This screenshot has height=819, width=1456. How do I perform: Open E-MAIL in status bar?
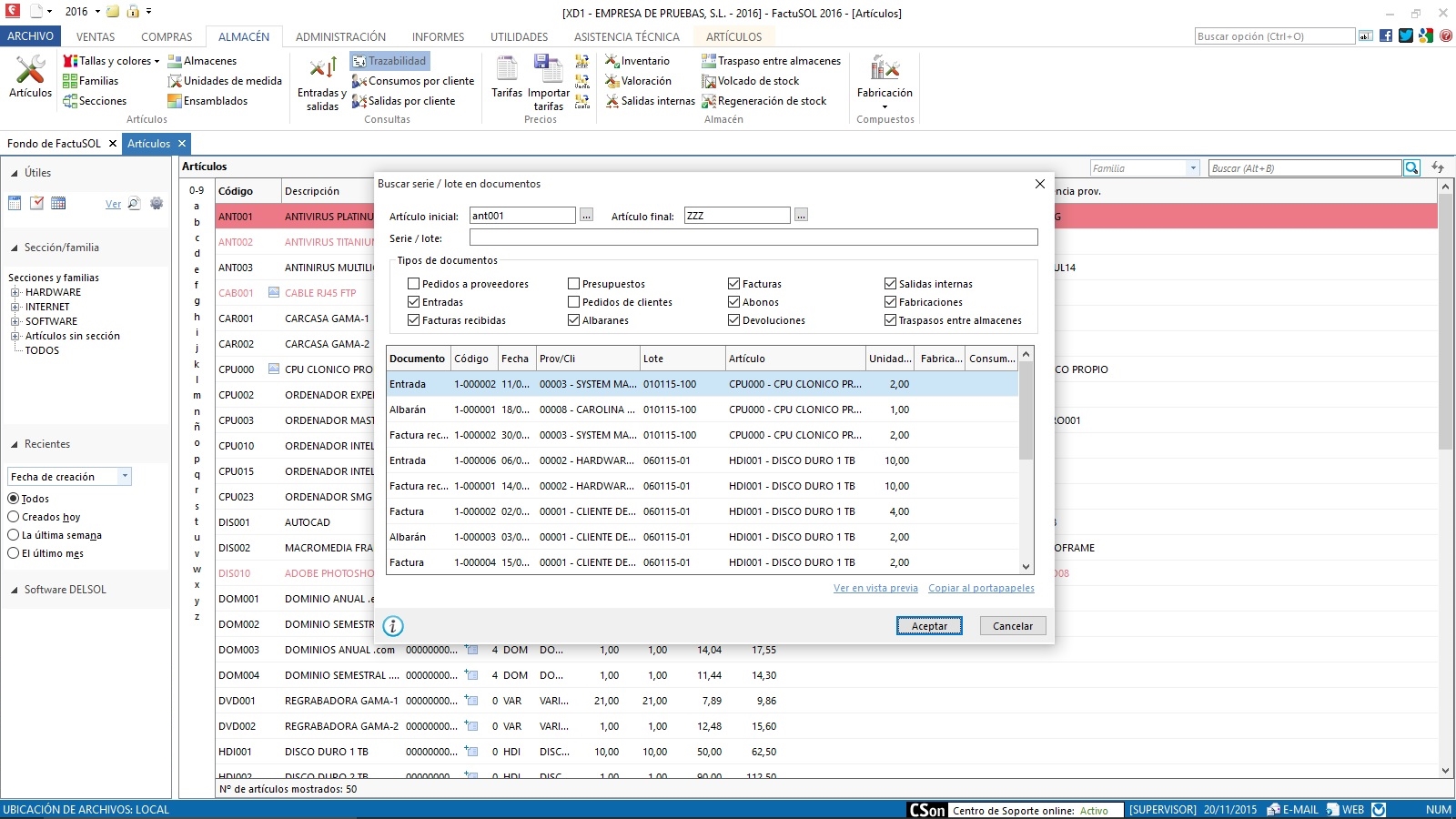pos(1293,810)
